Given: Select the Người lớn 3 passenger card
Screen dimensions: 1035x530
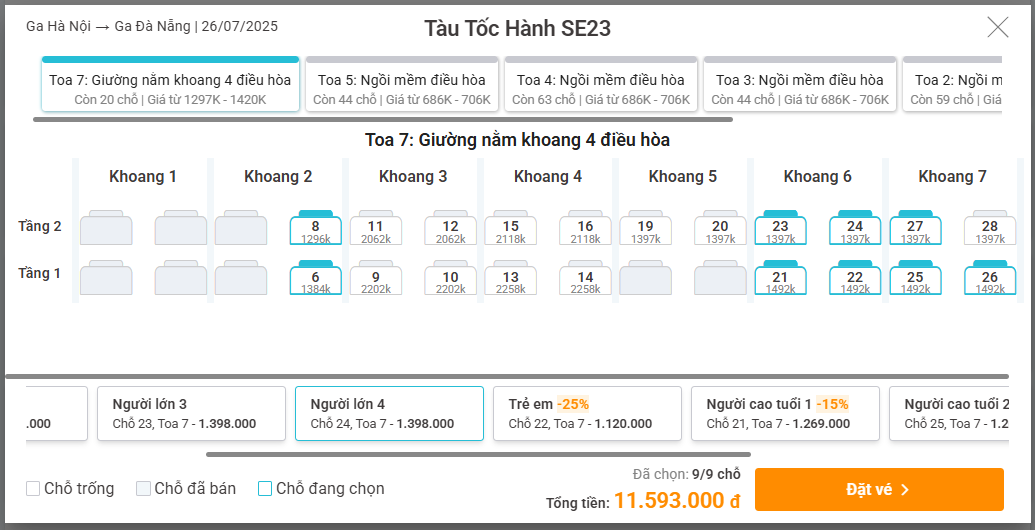Looking at the screenshot, I should tap(191, 414).
